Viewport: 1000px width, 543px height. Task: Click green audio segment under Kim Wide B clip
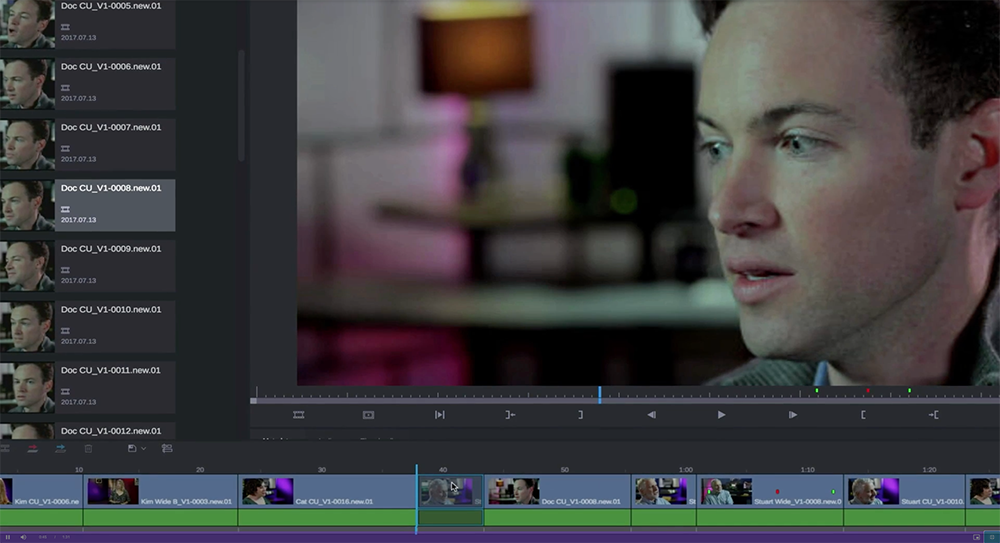160,517
